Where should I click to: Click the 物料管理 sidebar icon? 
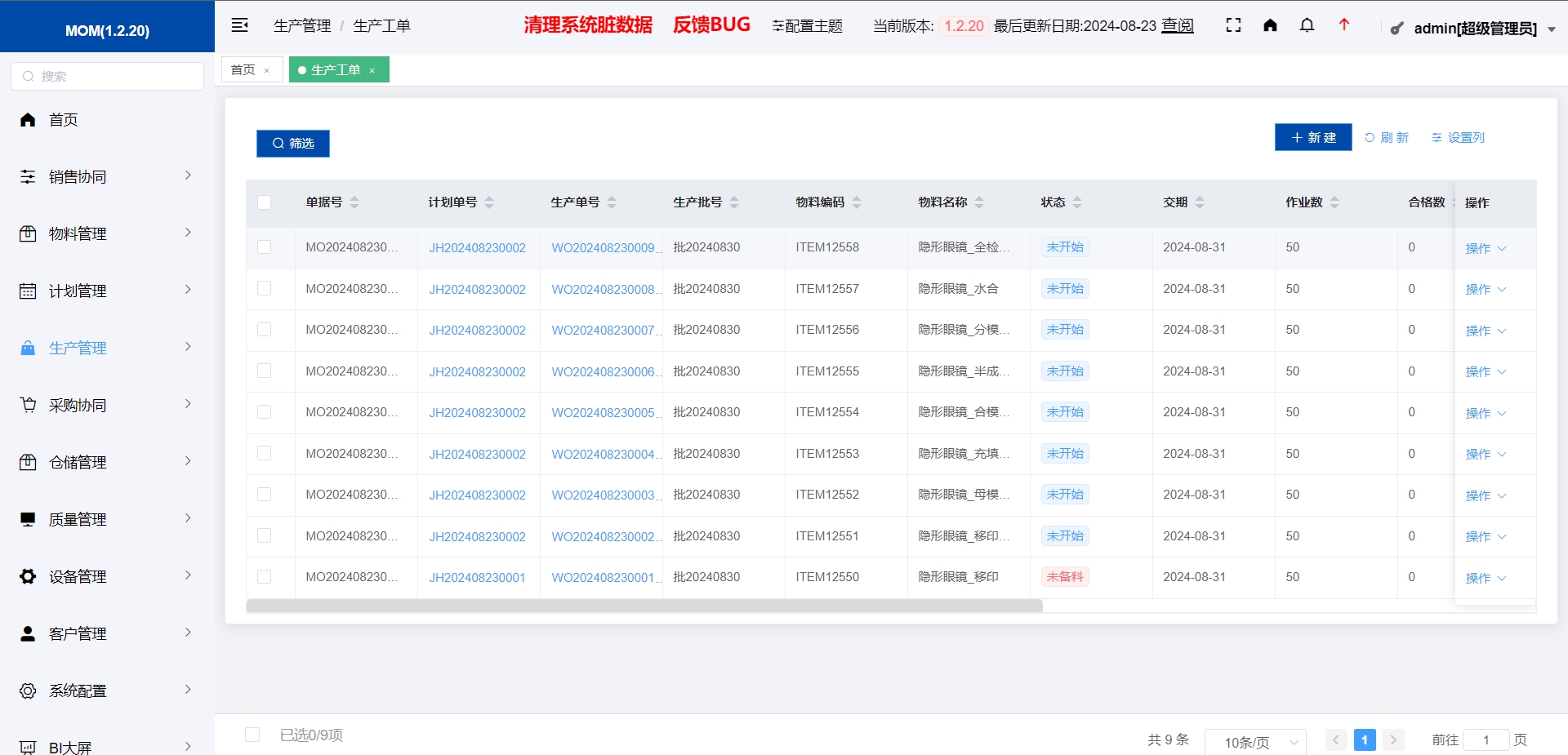coord(28,234)
